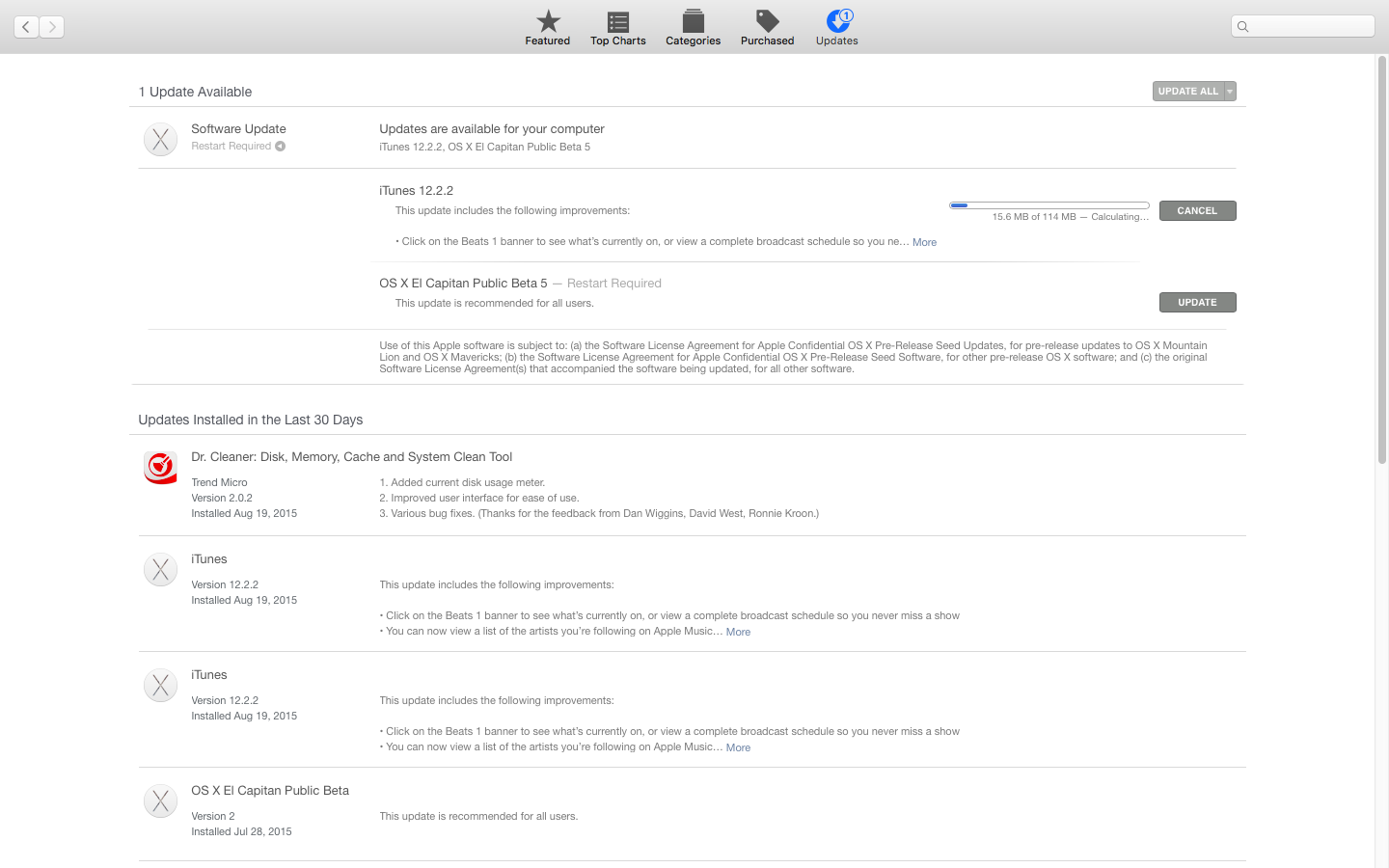1389x868 pixels.
Task: Click the software license agreement paragraph
Action: pyautogui.click(x=793, y=357)
